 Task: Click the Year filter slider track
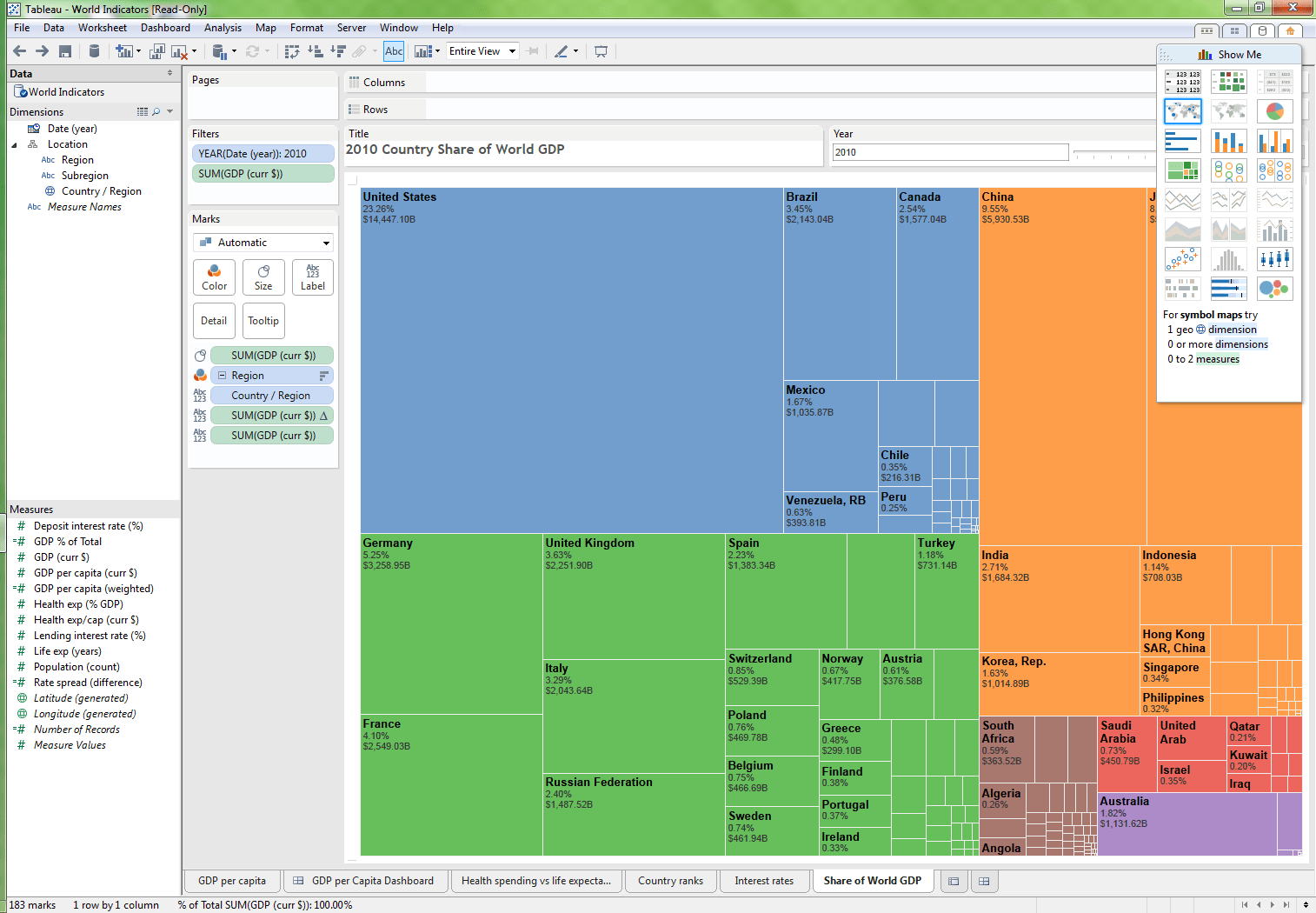[1115, 153]
